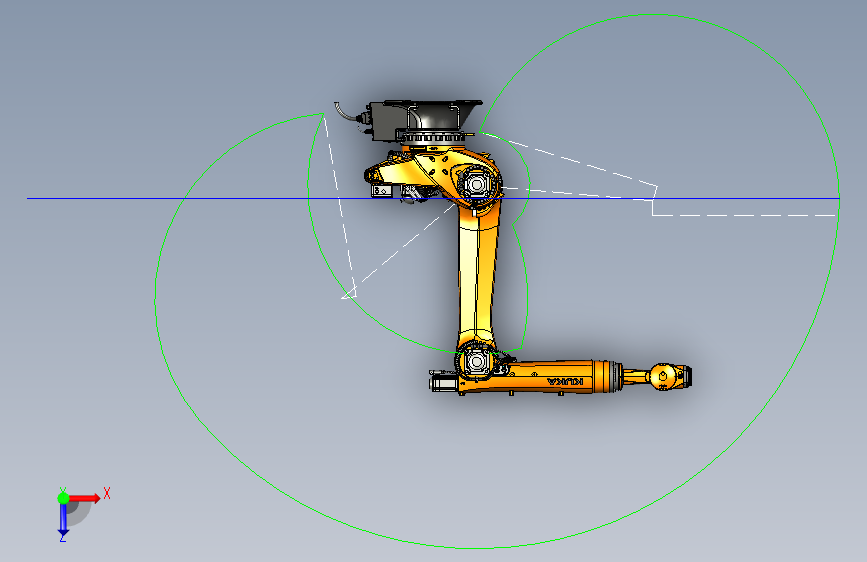The width and height of the screenshot is (867, 562).
Task: Click the blue Z axis arrow of the triad
Action: (x=63, y=520)
